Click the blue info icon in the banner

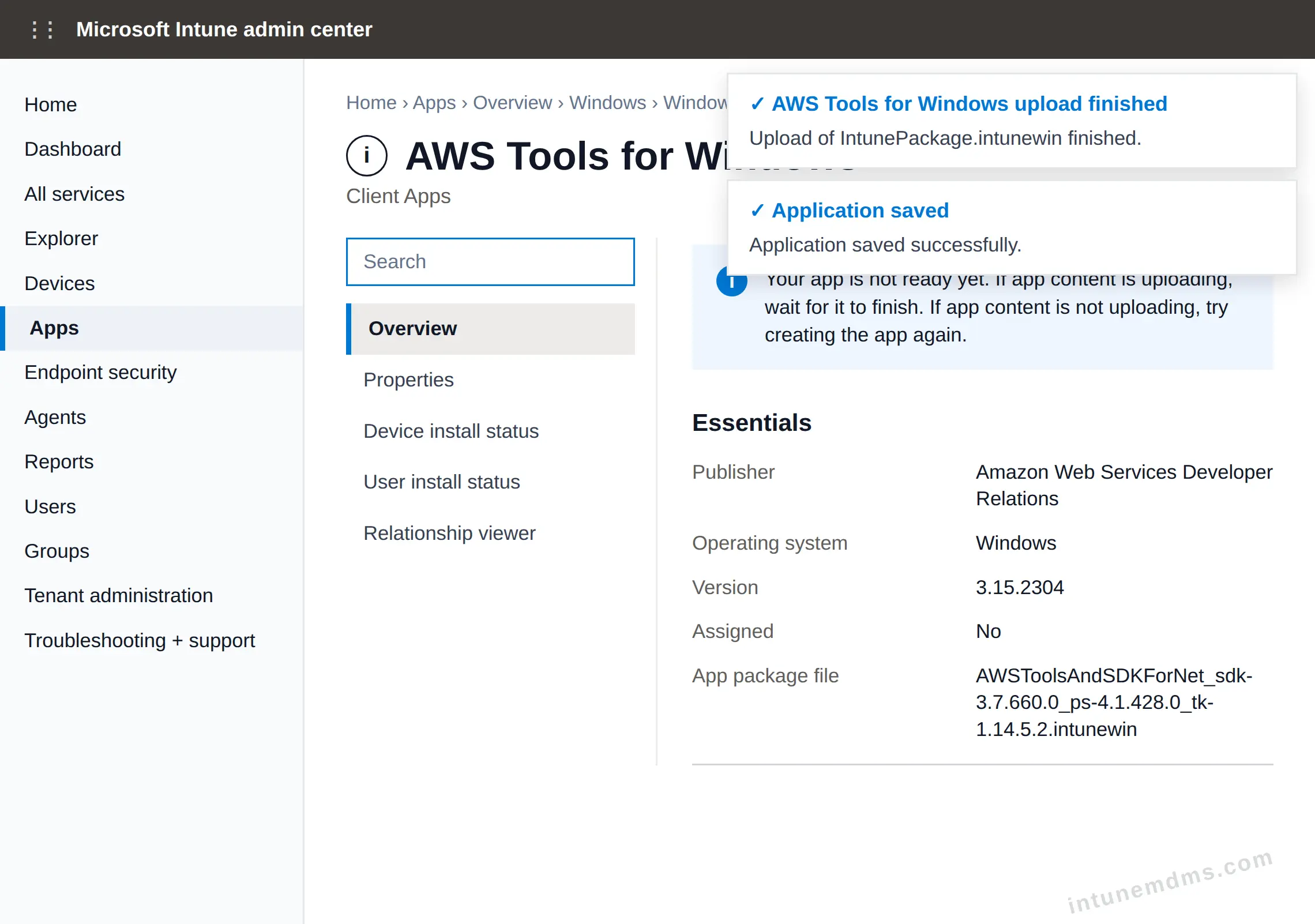point(731,283)
